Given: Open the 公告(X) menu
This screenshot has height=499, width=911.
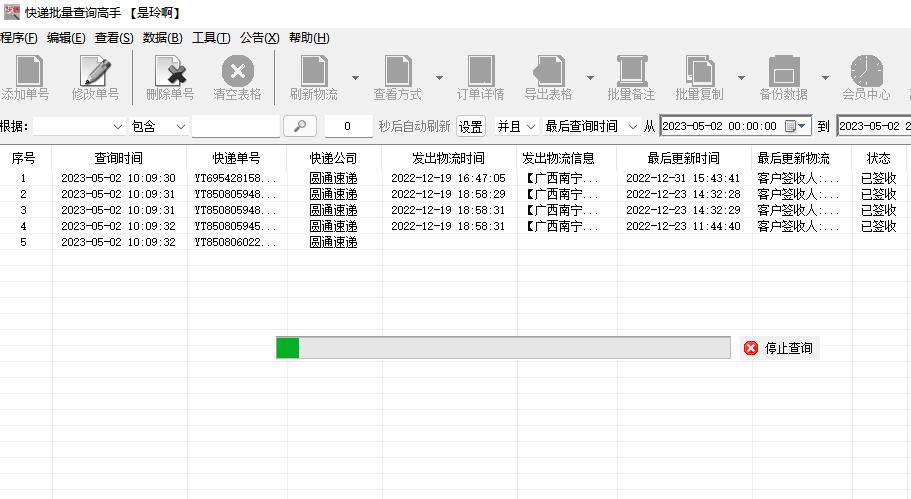Looking at the screenshot, I should click(260, 38).
